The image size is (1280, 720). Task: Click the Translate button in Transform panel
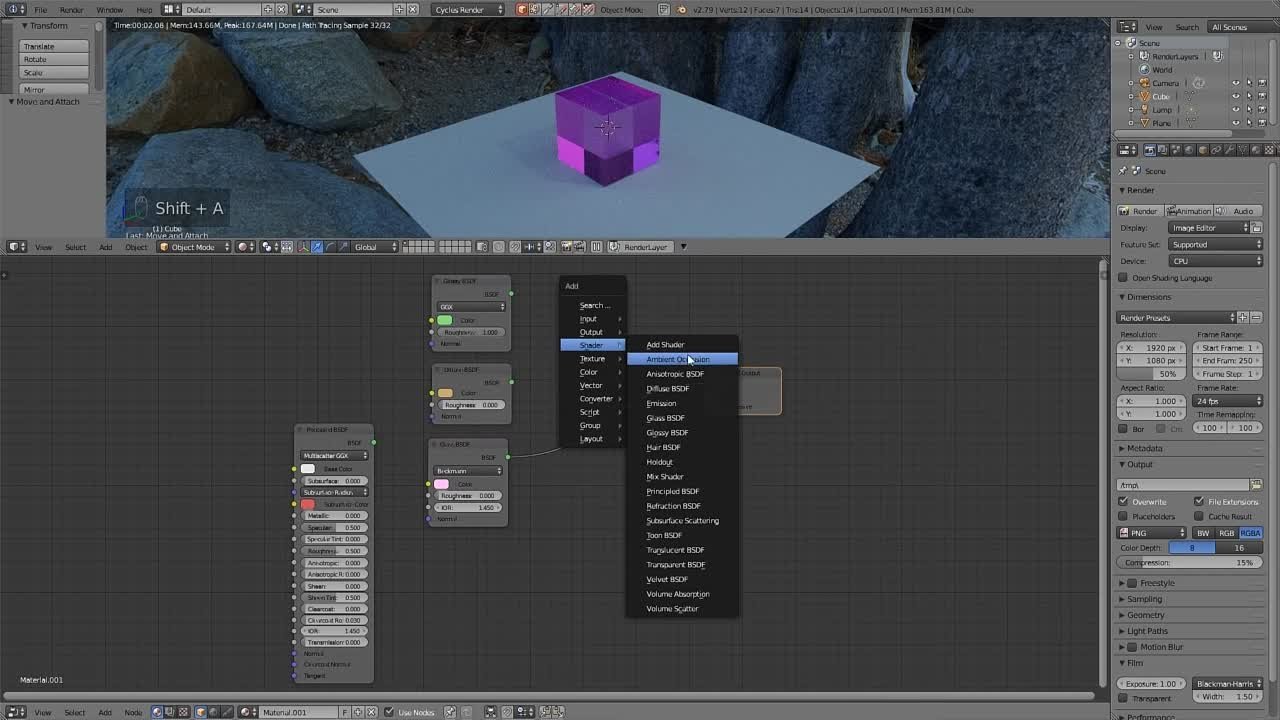54,46
